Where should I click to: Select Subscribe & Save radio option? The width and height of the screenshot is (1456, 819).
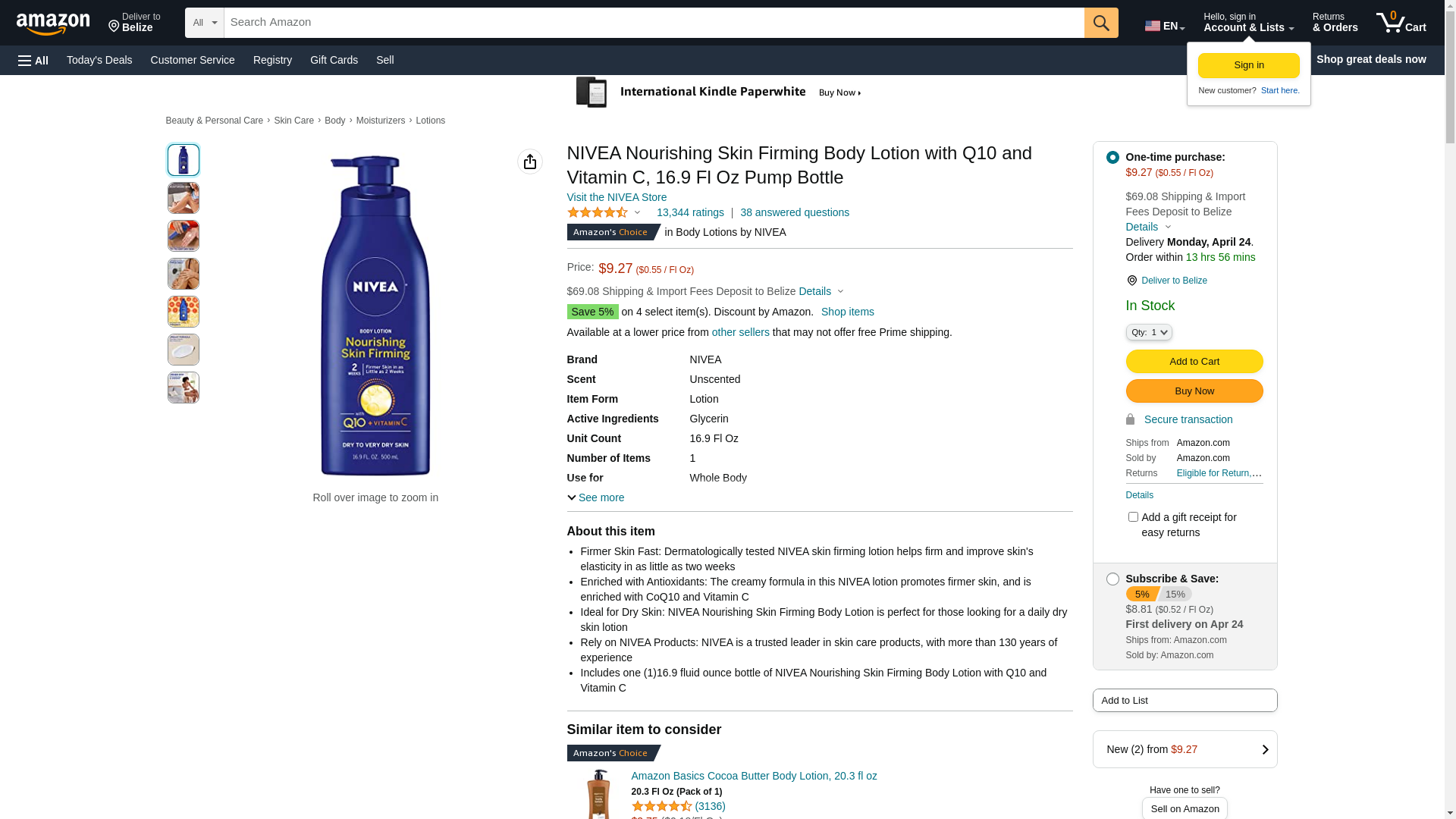coord(1112,579)
